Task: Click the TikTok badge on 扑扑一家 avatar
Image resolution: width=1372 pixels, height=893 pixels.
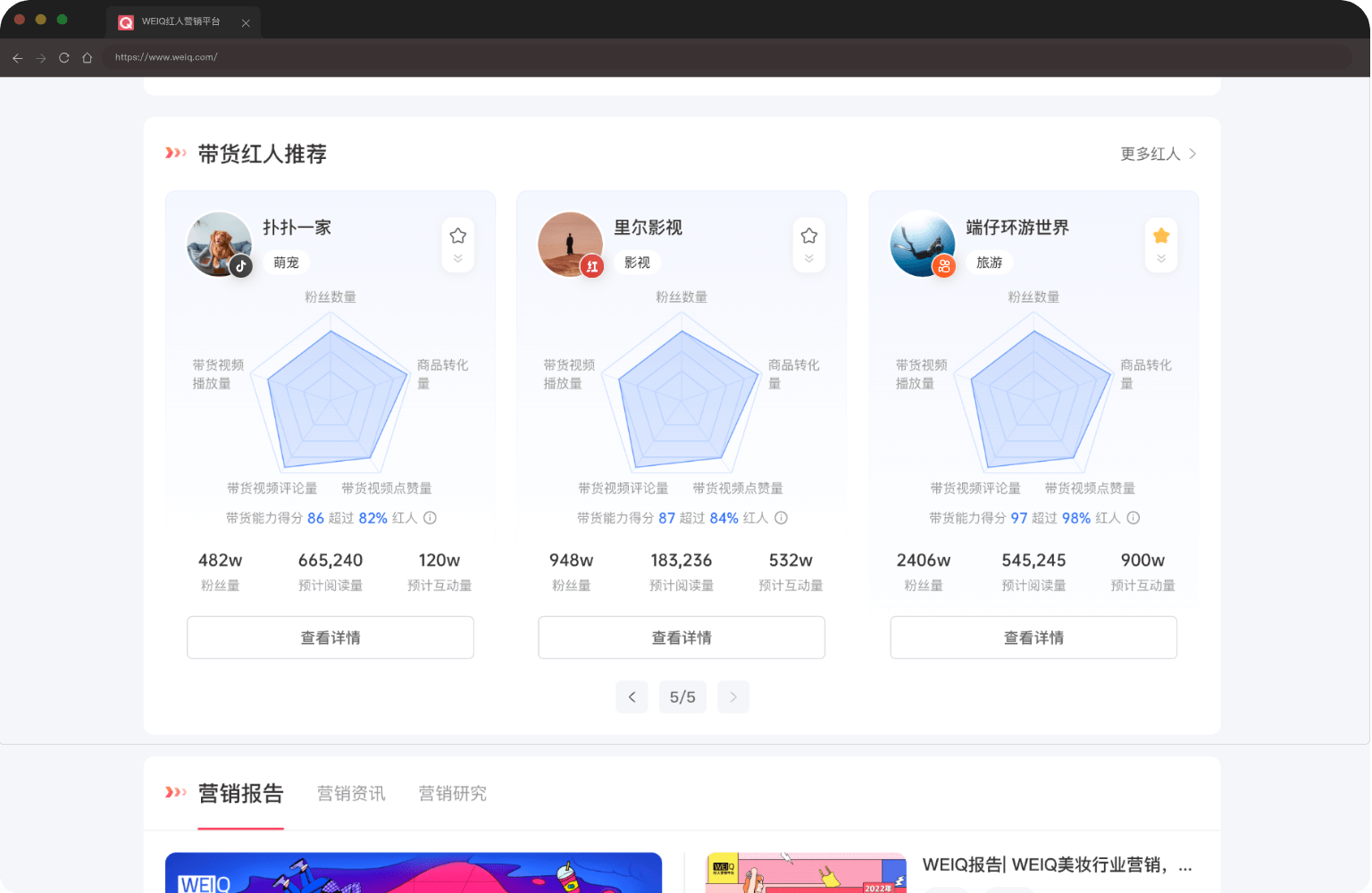Action: point(241,266)
